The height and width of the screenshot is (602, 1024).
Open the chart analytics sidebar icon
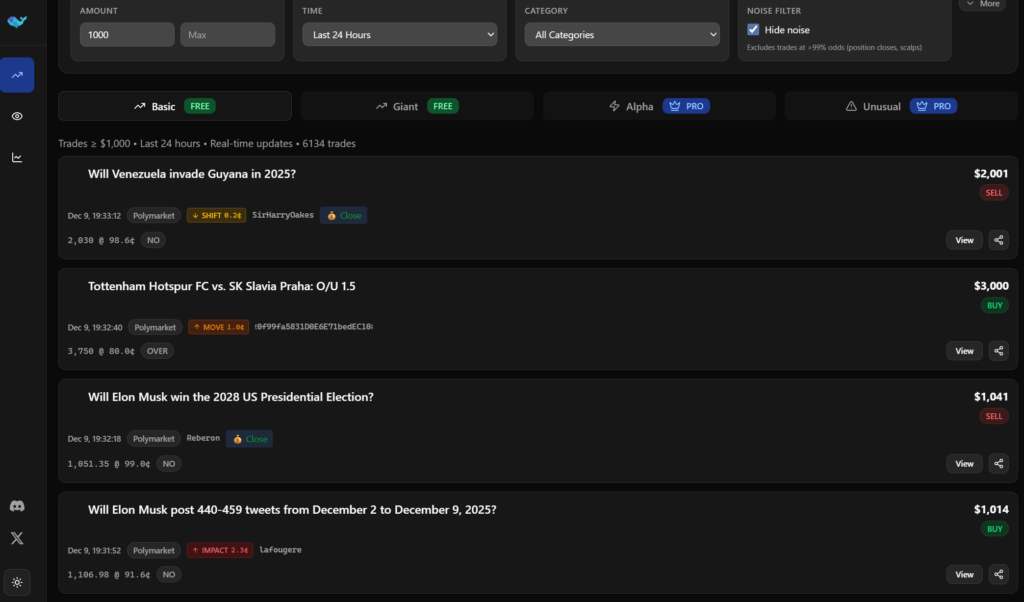(17, 157)
